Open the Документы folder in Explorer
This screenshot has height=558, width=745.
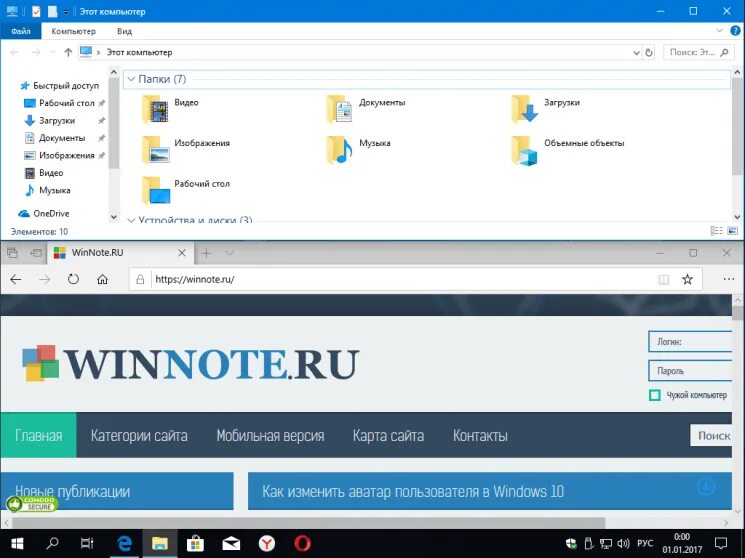click(x=366, y=109)
